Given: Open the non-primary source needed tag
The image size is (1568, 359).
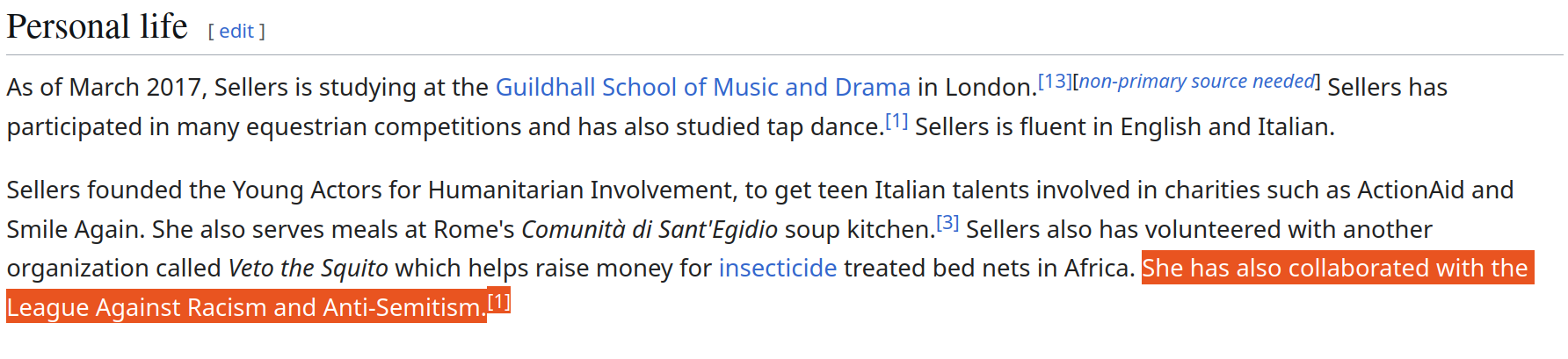Looking at the screenshot, I should click(1196, 81).
